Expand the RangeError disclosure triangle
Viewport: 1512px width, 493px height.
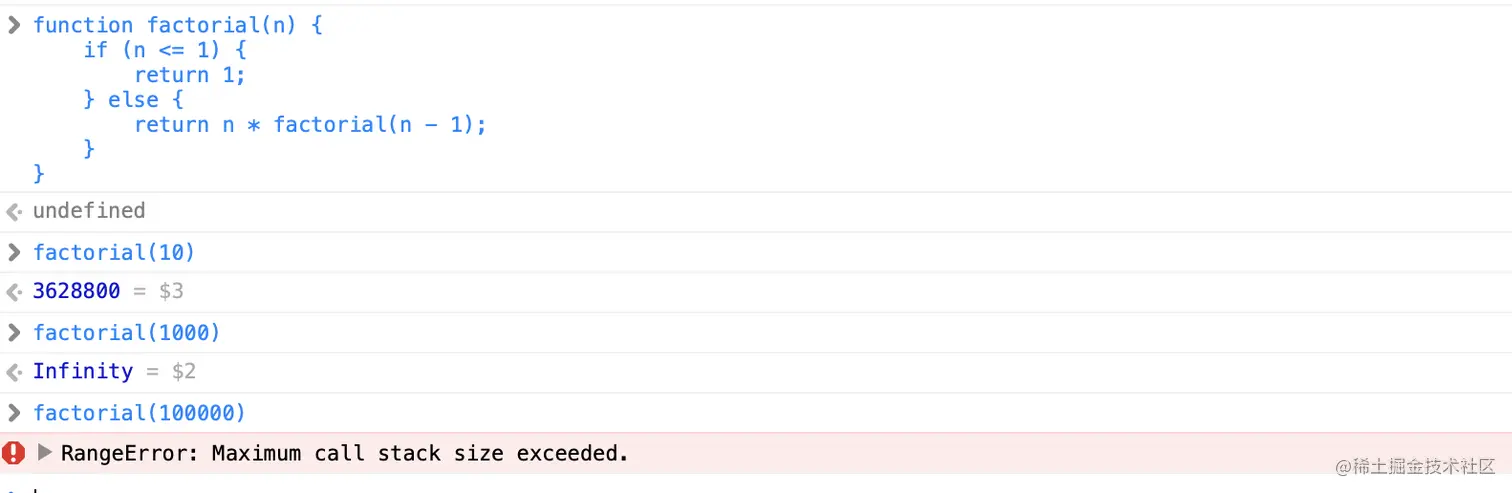[x=44, y=453]
